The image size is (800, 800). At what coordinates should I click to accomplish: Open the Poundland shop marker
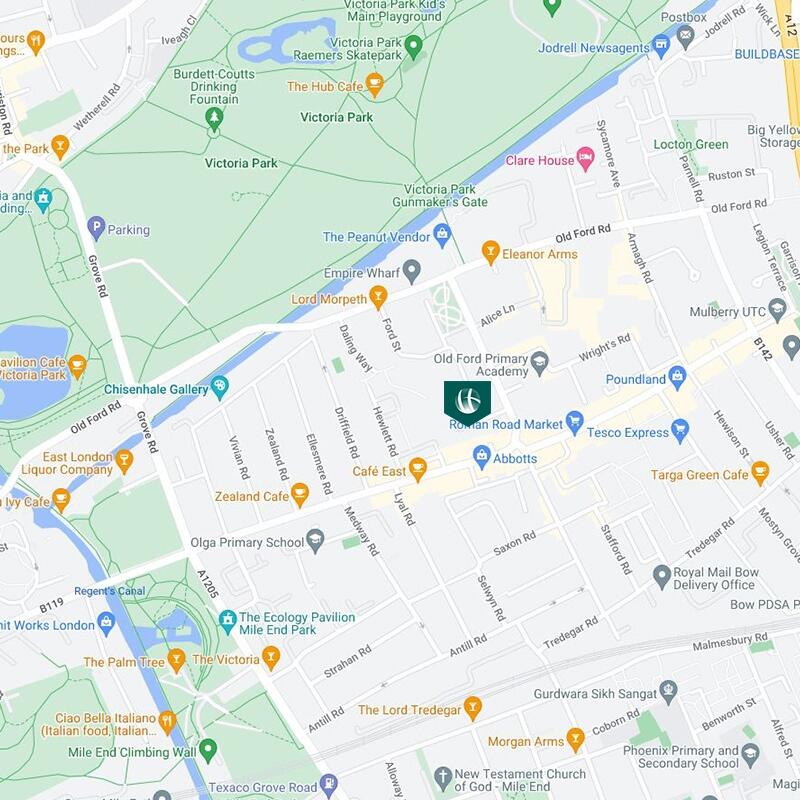point(677,378)
